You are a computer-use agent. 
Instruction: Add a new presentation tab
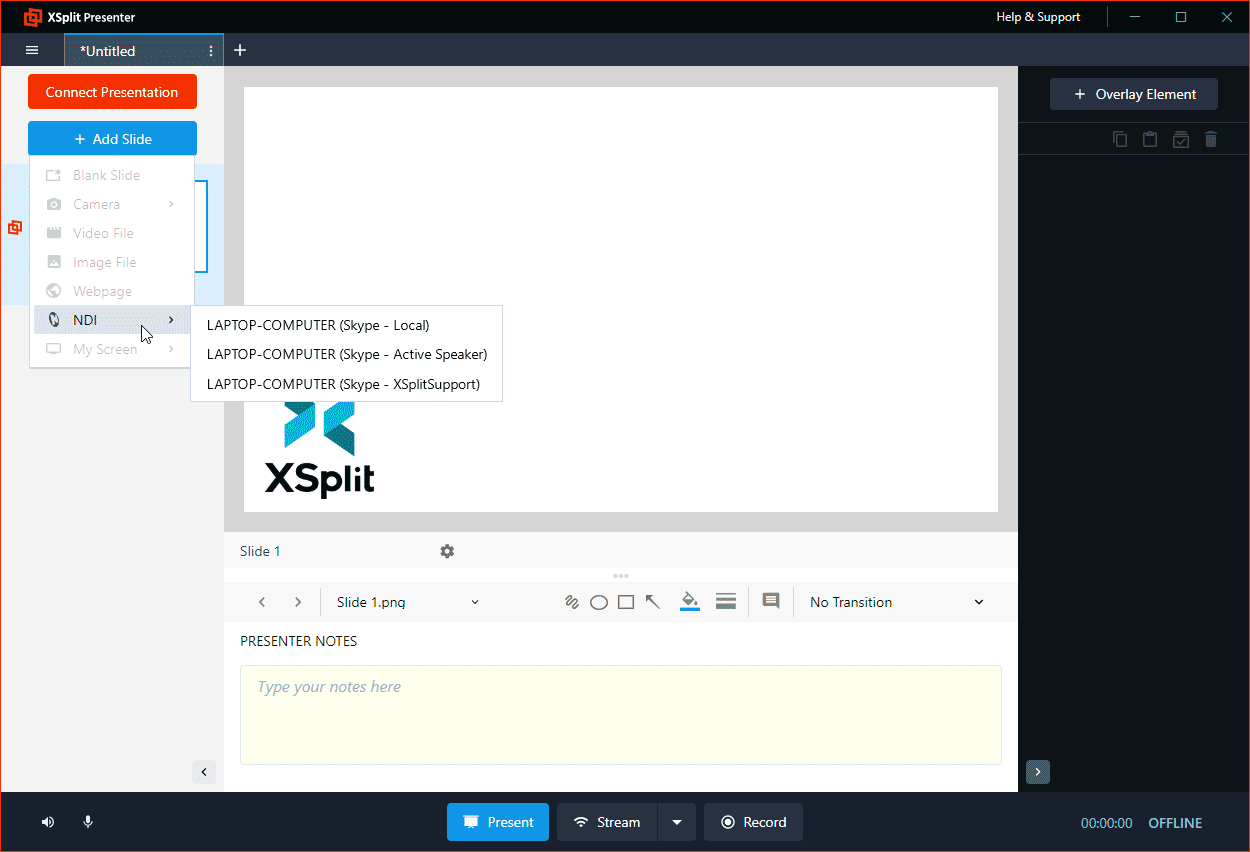240,50
